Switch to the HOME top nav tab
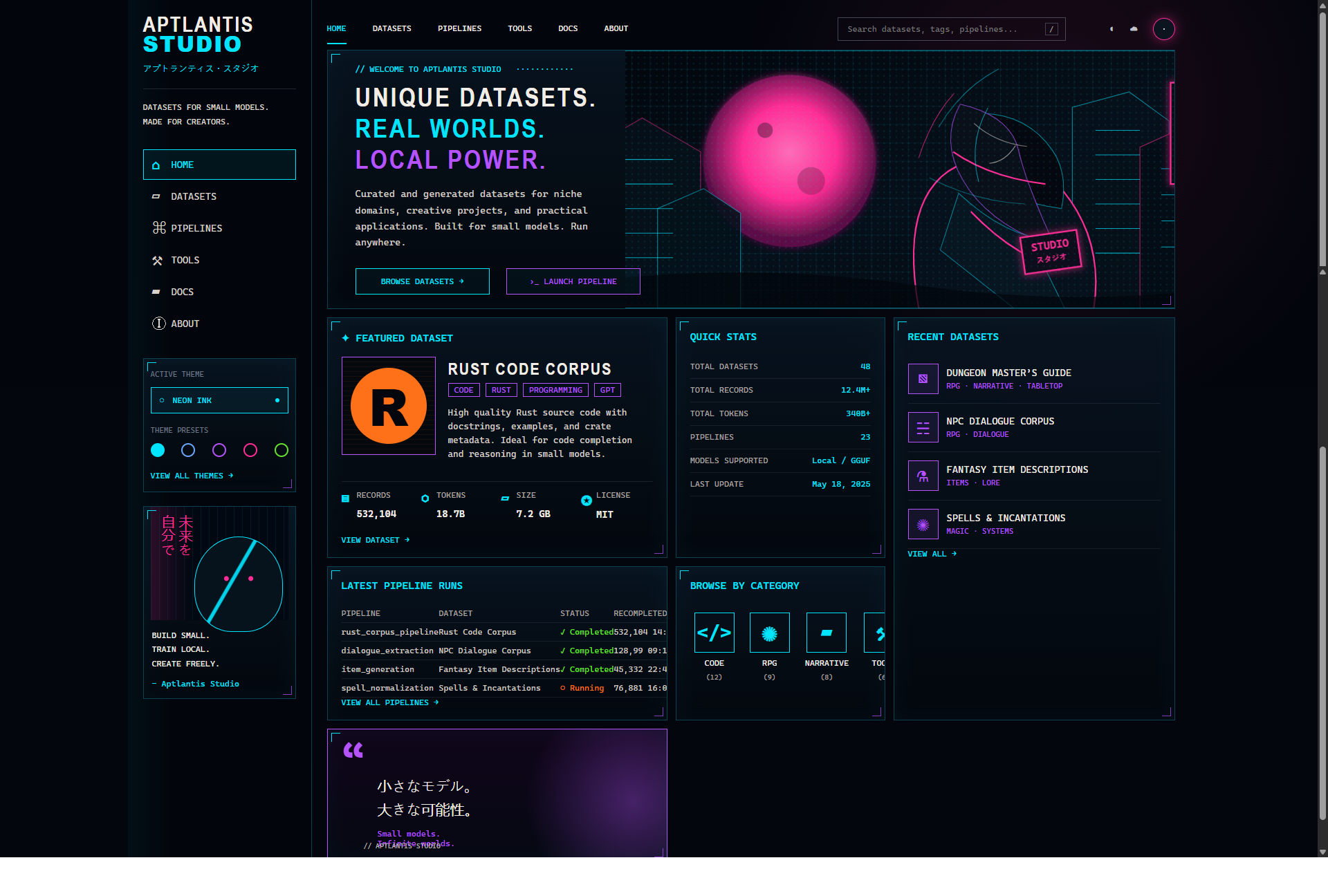Image resolution: width=1328 pixels, height=896 pixels. click(337, 29)
